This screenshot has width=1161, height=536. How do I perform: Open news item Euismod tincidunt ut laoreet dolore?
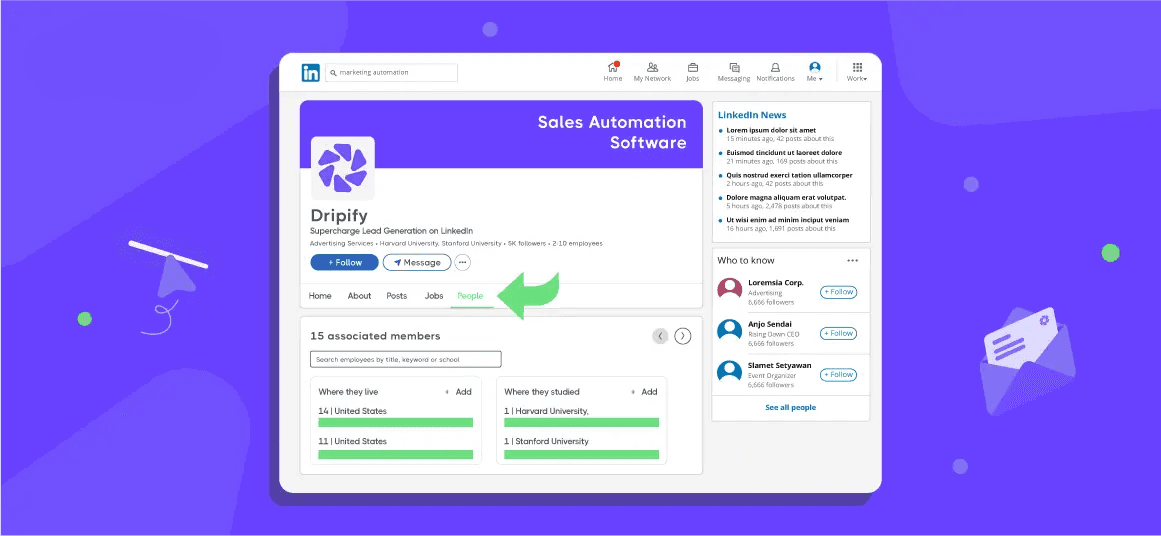click(783, 153)
